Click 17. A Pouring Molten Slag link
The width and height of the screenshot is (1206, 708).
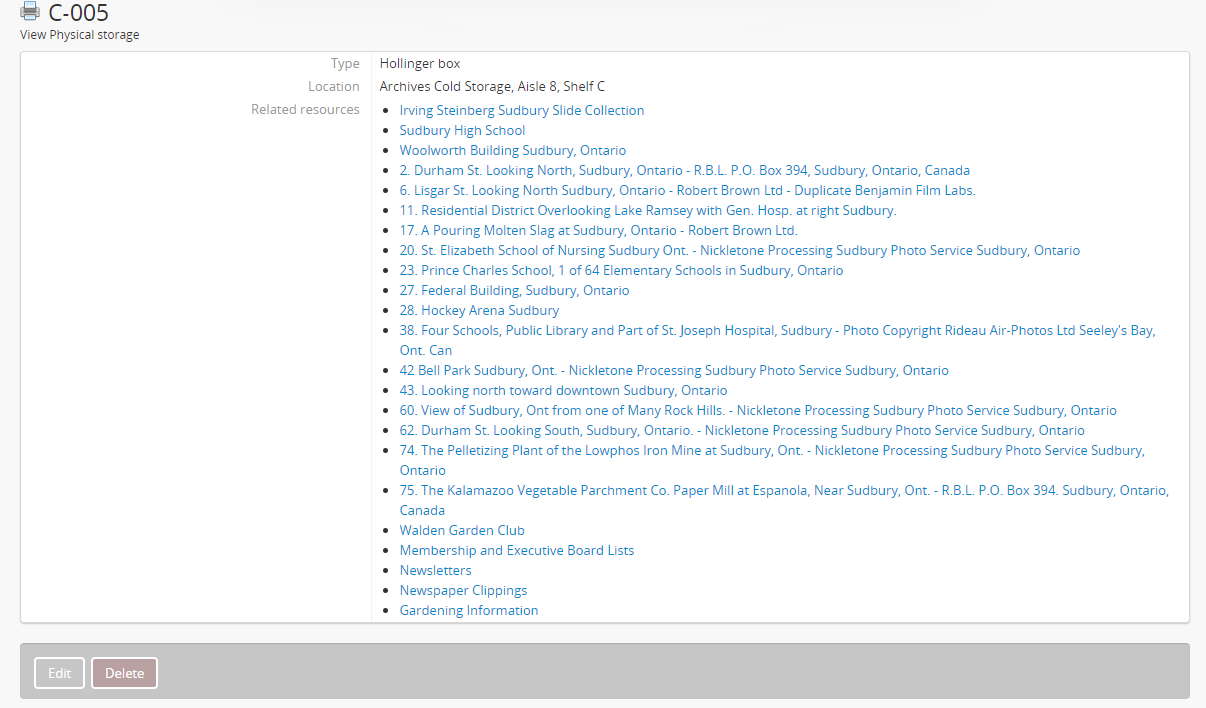(x=598, y=230)
